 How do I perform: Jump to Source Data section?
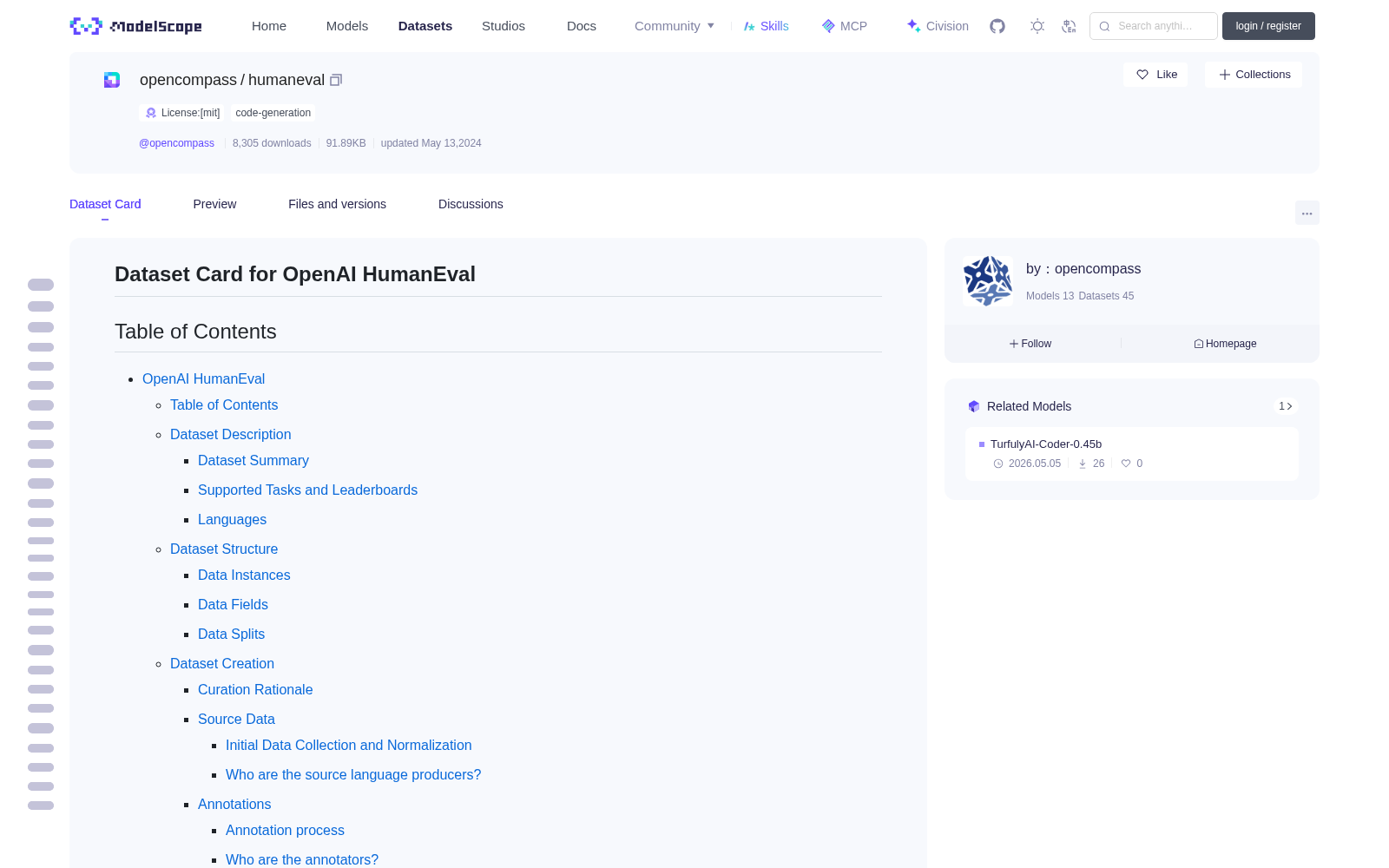coord(236,719)
